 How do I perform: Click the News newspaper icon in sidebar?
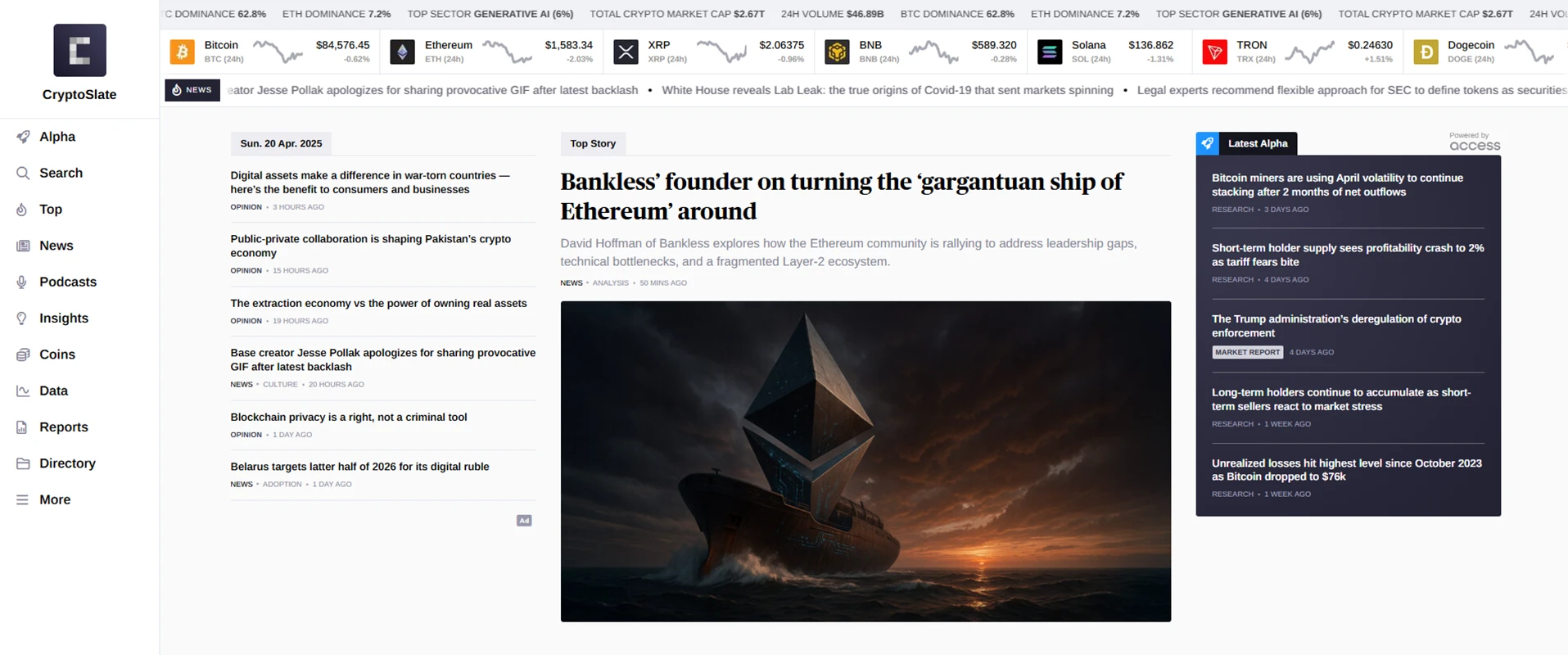[23, 246]
